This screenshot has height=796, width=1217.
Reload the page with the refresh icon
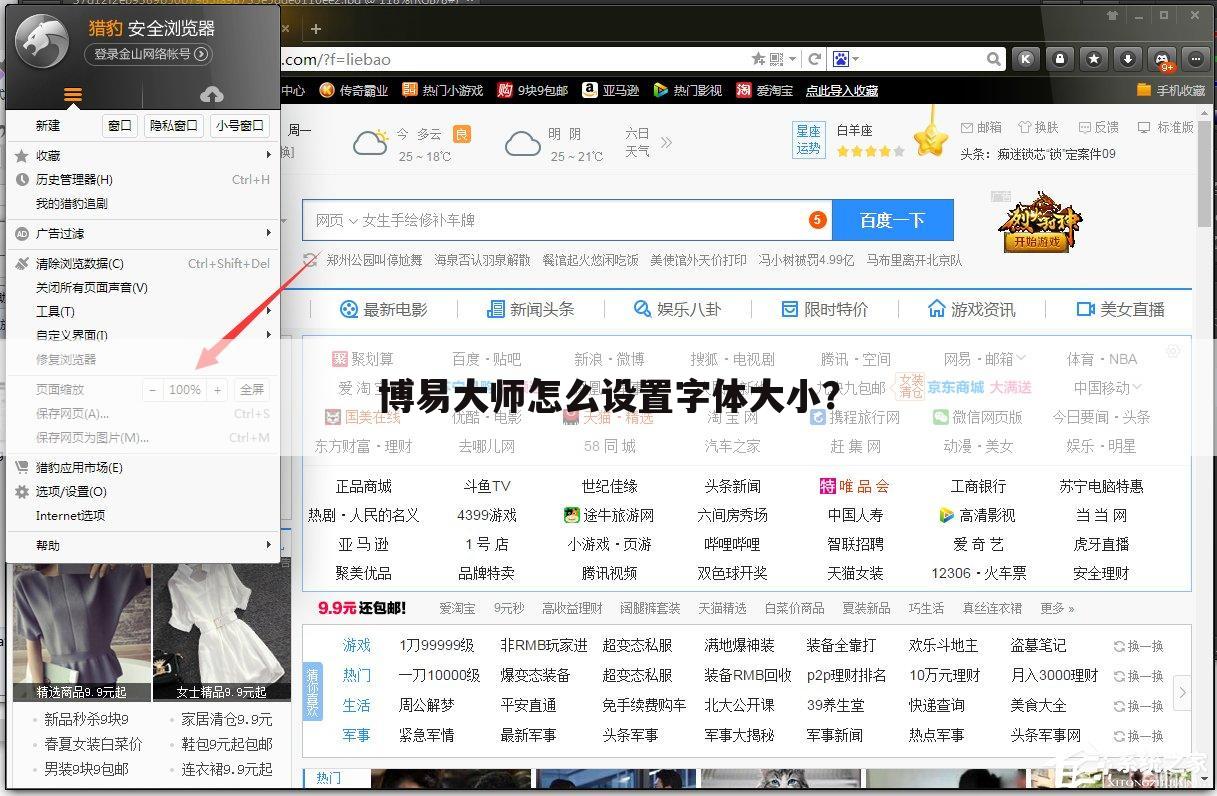[x=815, y=59]
